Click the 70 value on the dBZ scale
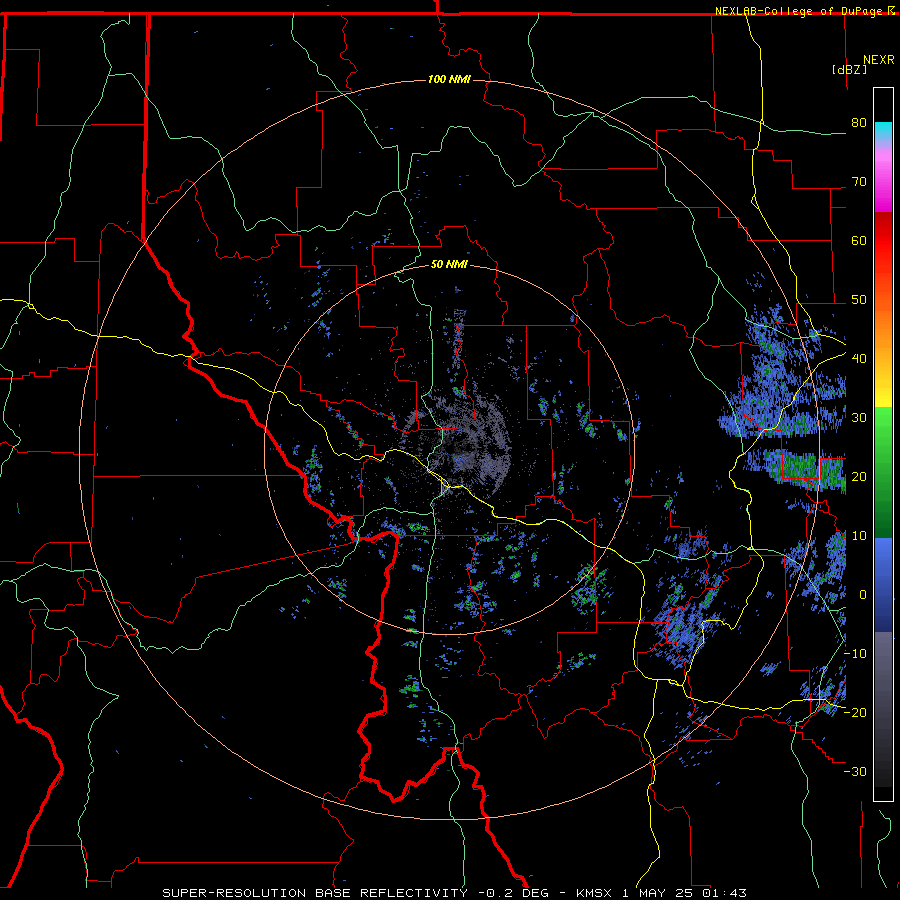900x900 pixels. (859, 182)
